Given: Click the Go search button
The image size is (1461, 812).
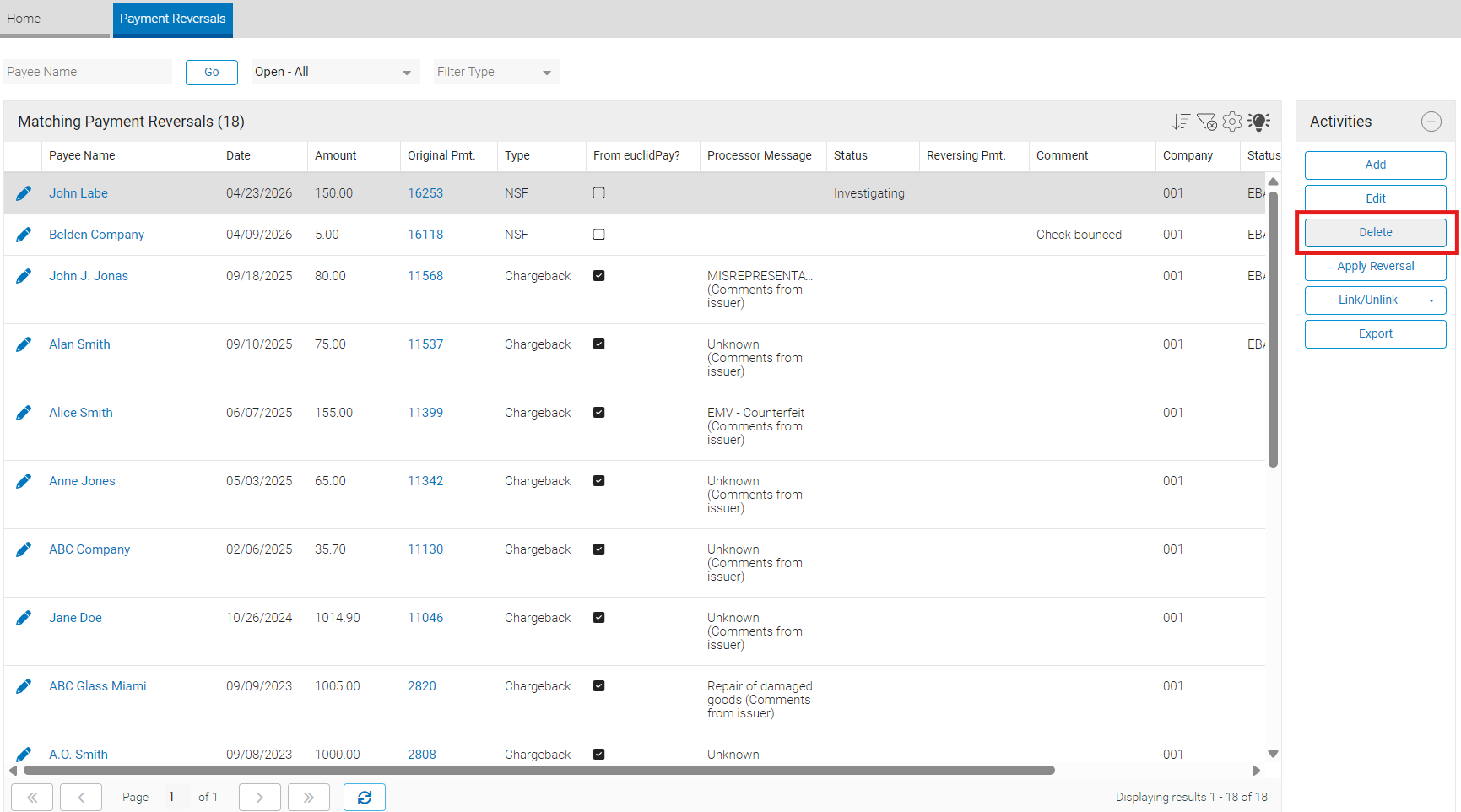Looking at the screenshot, I should coord(212,72).
